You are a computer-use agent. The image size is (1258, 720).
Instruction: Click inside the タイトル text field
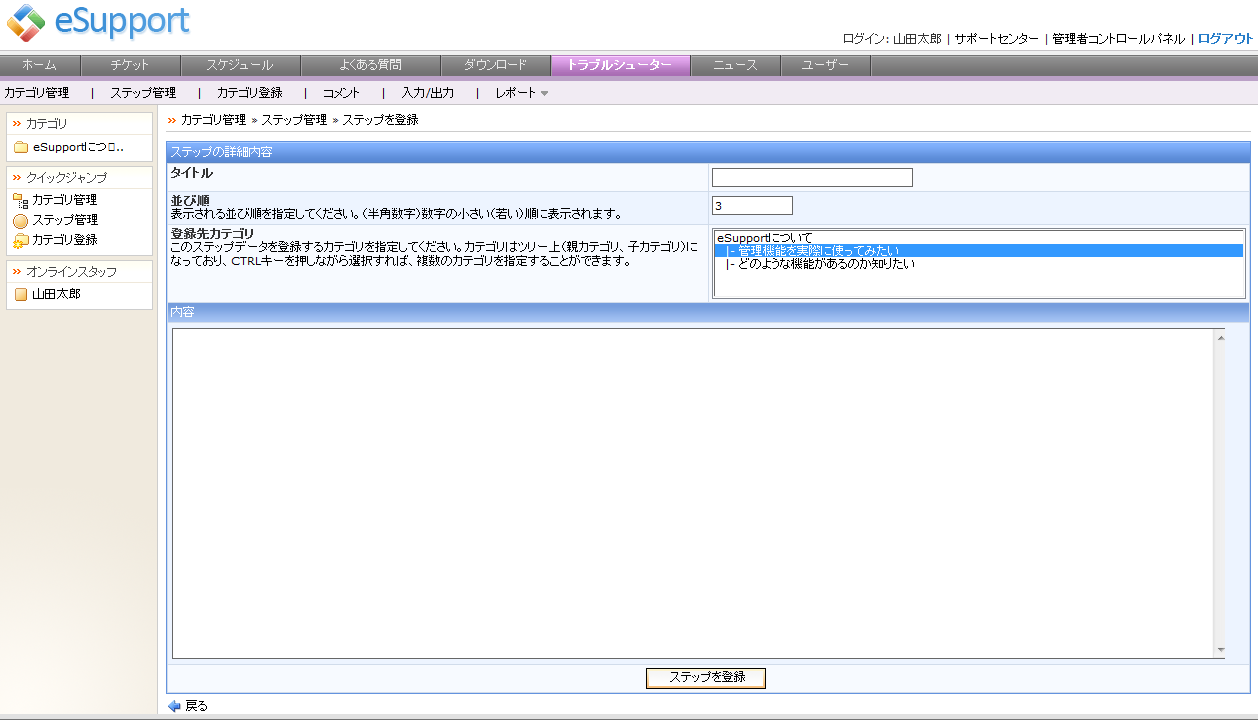tap(810, 177)
